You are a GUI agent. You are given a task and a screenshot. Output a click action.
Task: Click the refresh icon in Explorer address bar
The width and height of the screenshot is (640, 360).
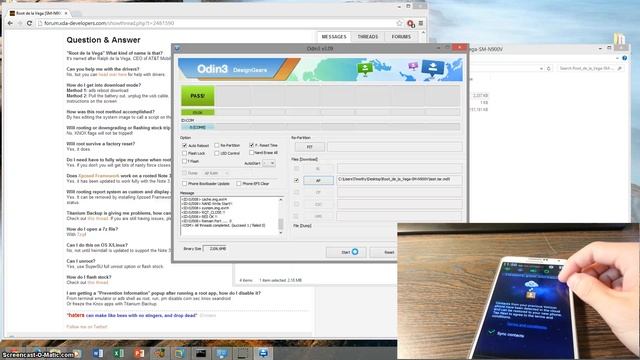(549, 69)
